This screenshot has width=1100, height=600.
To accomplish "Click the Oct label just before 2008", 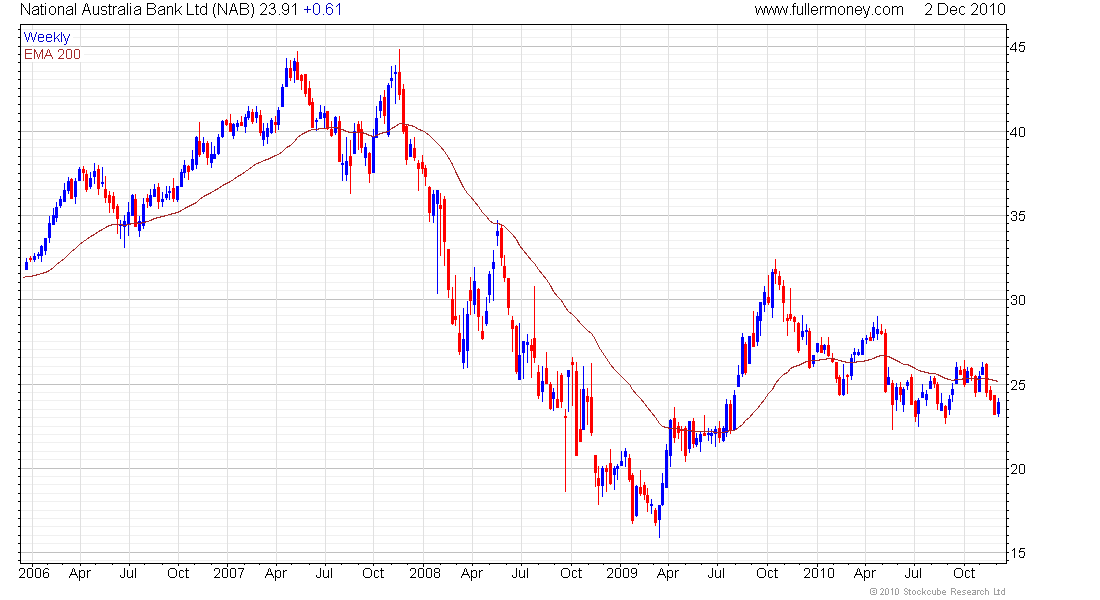I will pos(373,573).
